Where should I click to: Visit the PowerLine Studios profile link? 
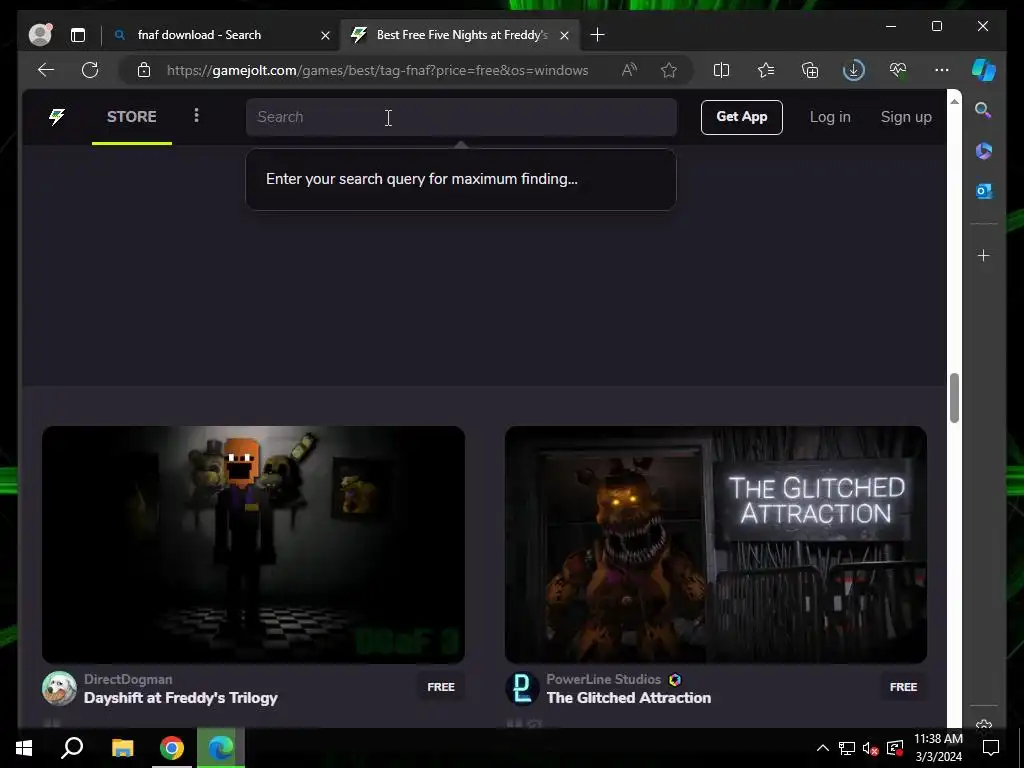pos(603,679)
